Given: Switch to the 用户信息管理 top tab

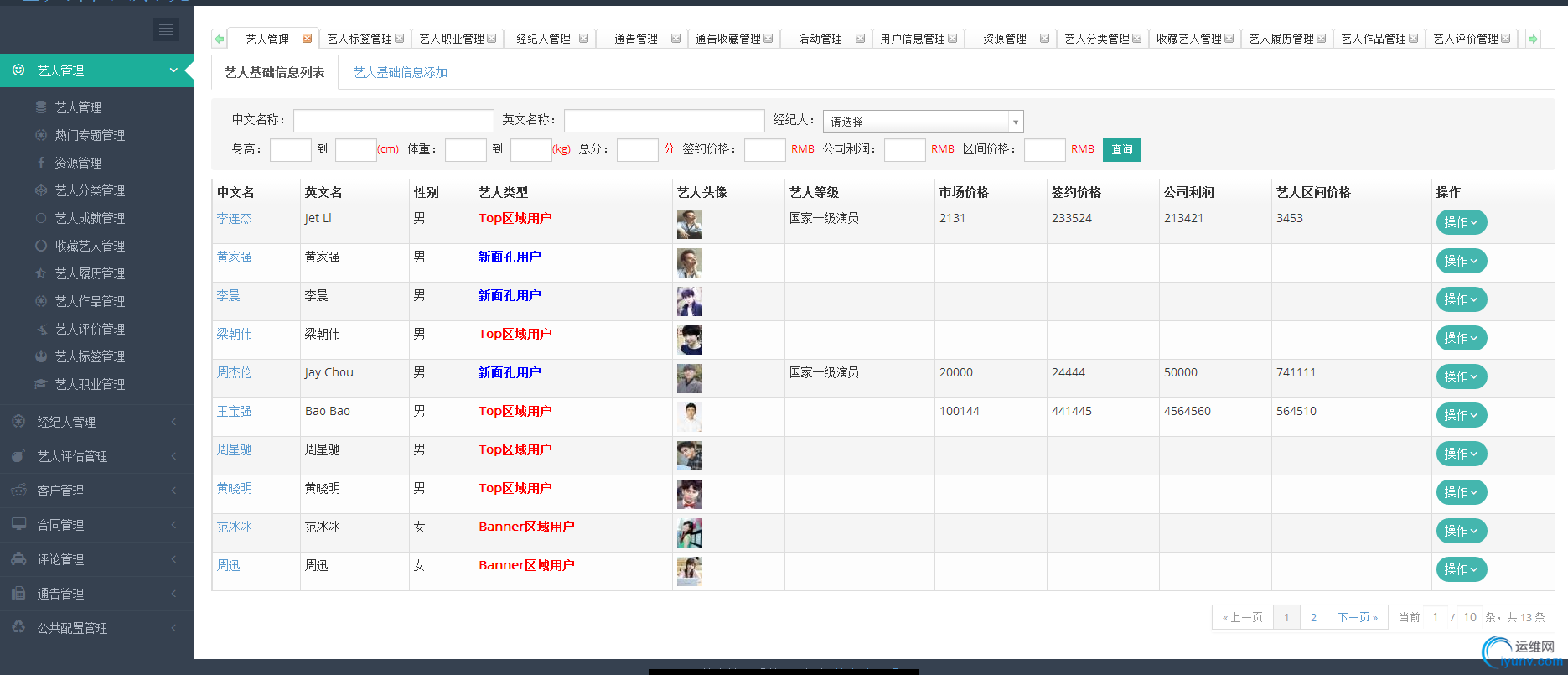Looking at the screenshot, I should [912, 39].
